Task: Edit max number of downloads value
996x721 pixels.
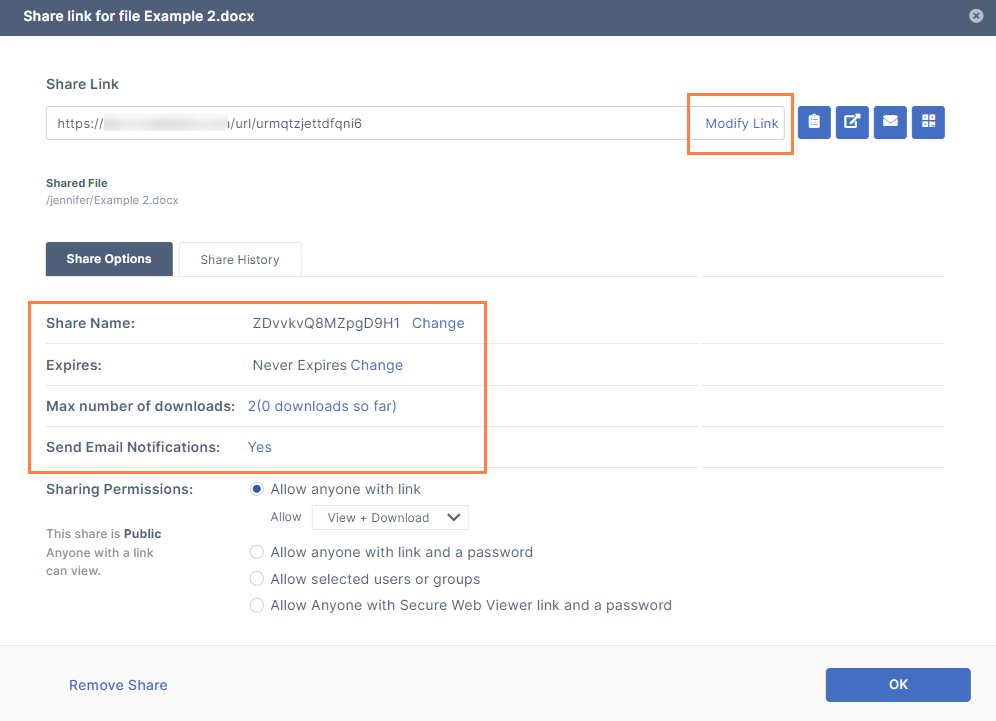Action: click(322, 406)
